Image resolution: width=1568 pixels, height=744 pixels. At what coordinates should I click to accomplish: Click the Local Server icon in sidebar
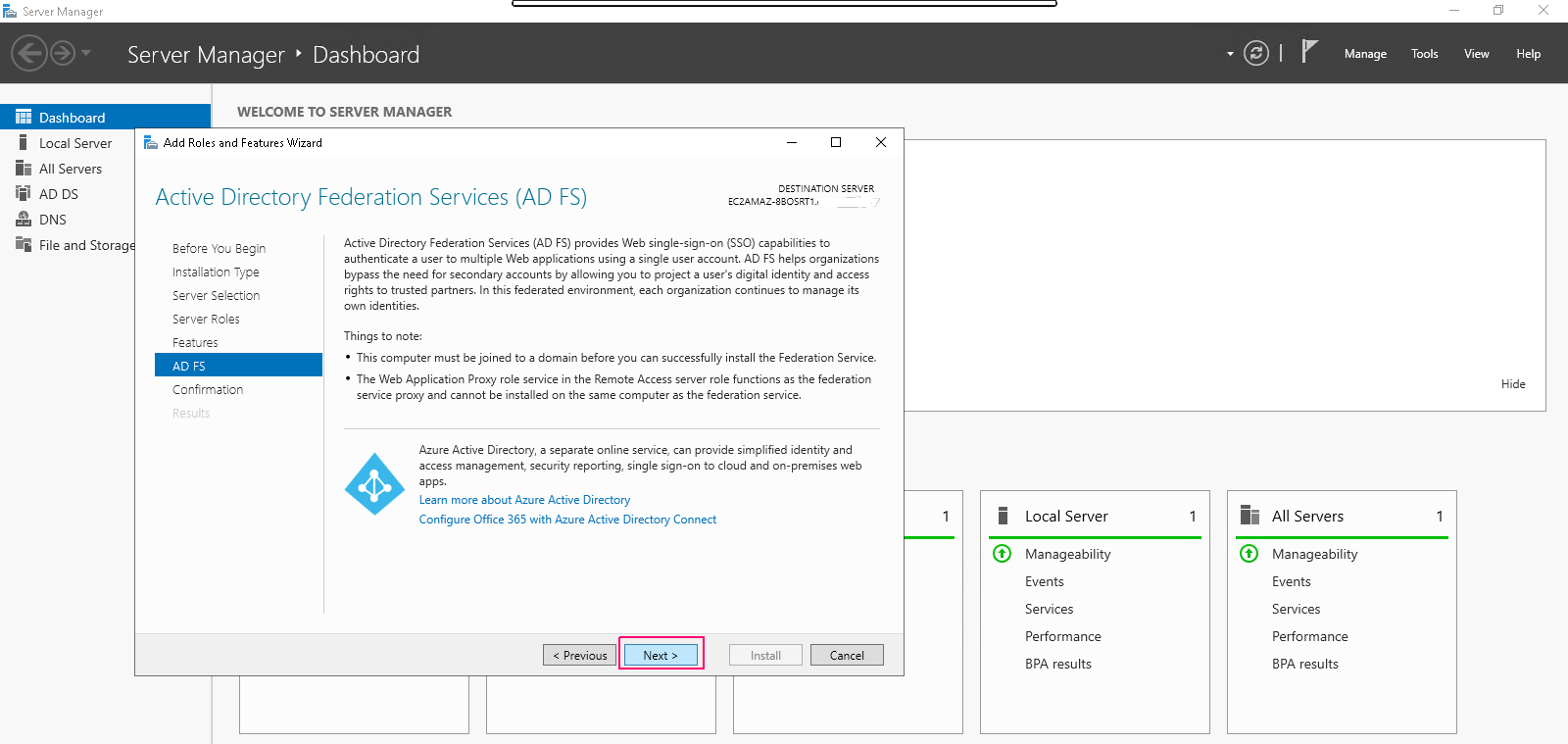click(24, 142)
